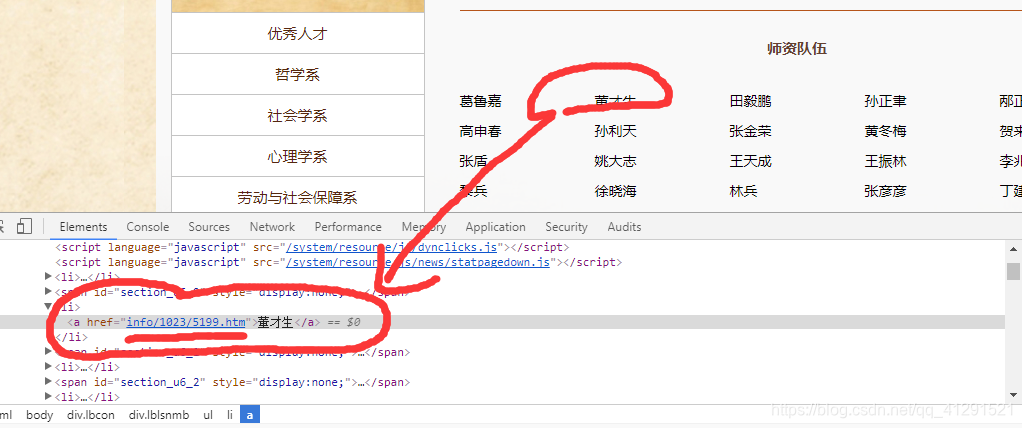This screenshot has width=1022, height=428.
Task: Switch to the Security tab
Action: [566, 227]
